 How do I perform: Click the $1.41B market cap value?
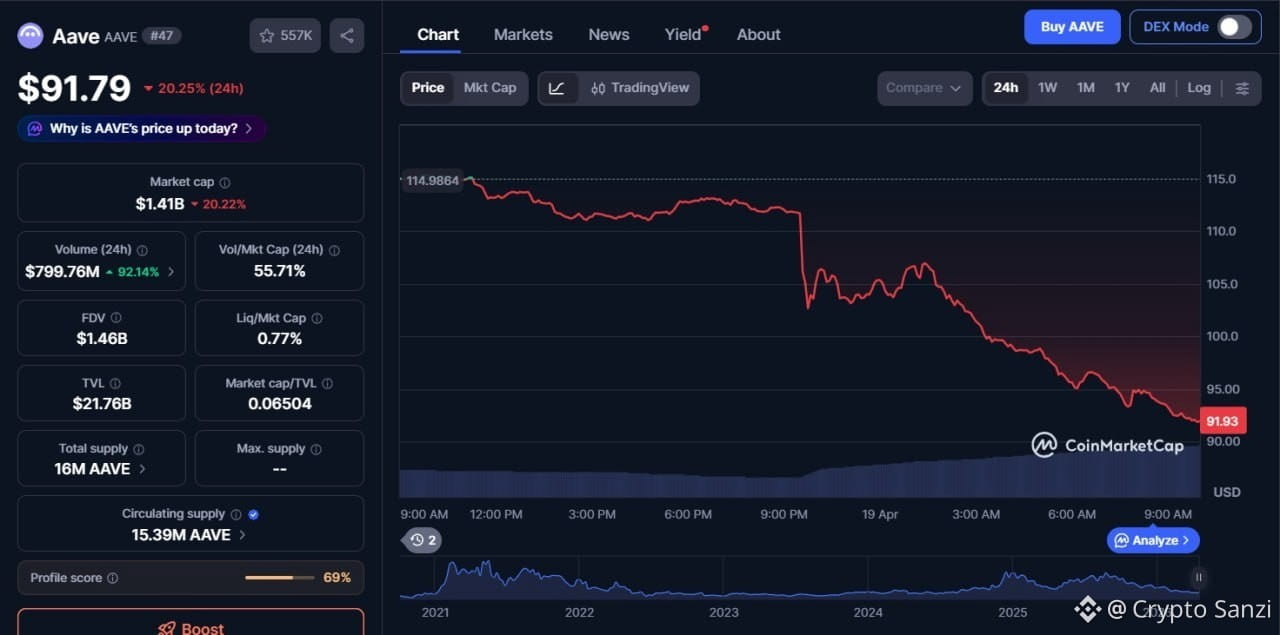point(160,204)
